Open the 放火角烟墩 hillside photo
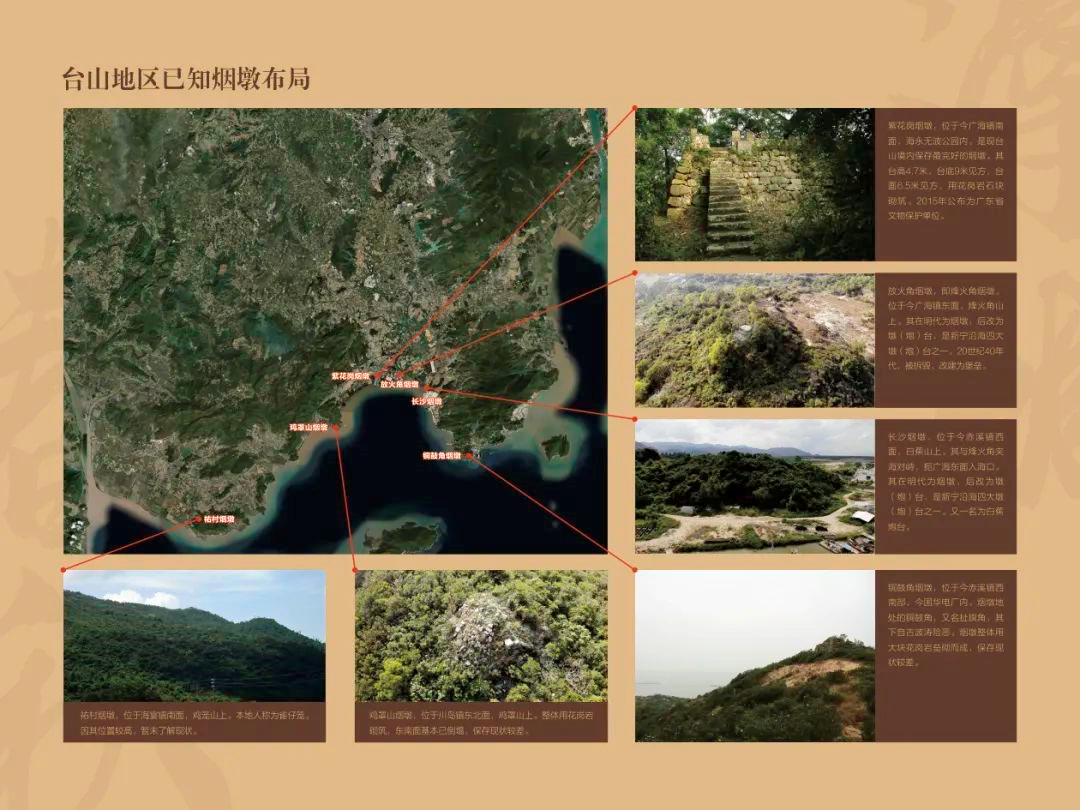Screen dimensions: 1080x810 coord(755,340)
